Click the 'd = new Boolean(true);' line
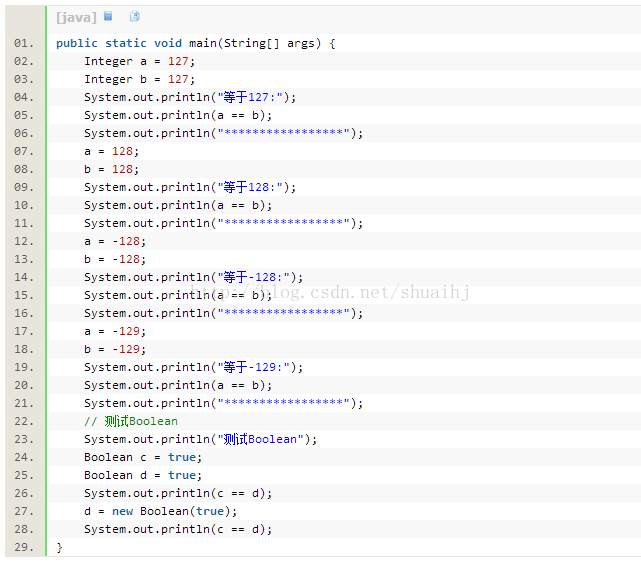Image resolution: width=641 pixels, height=562 pixels. click(x=160, y=511)
